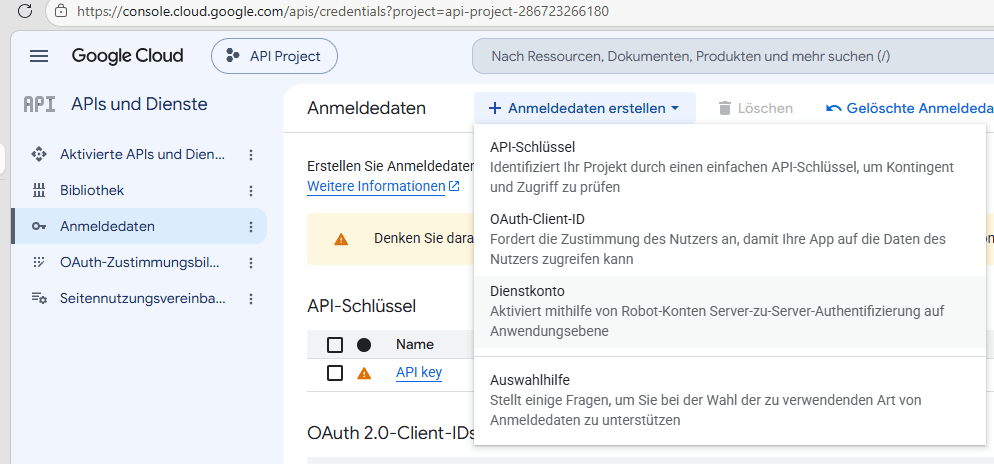Click the external link icon after Weitere Informationen
Image resolution: width=994 pixels, height=464 pixels.
click(454, 186)
